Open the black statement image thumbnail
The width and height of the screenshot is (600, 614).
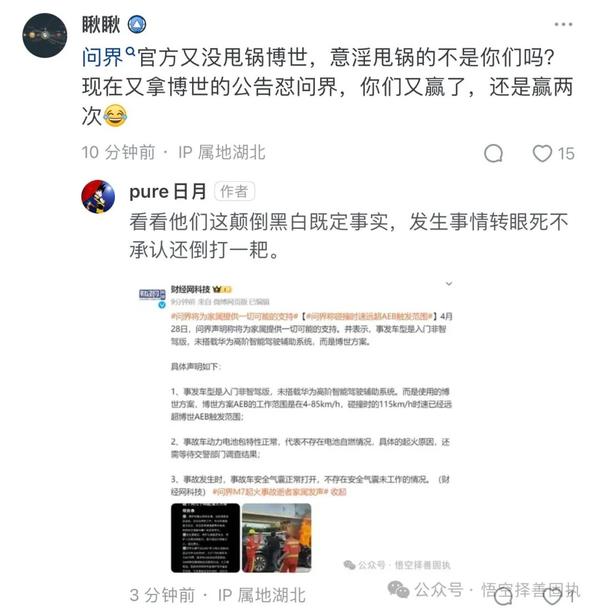(x=205, y=538)
